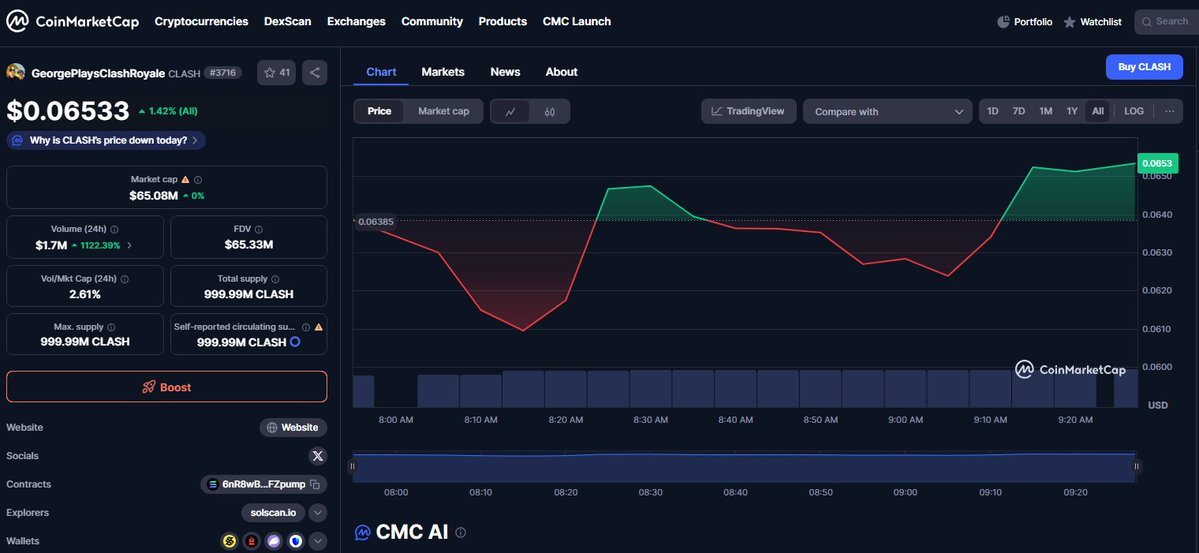Viewport: 1199px width, 553px height.
Task: Toggle the LOG scale on the chart
Action: tap(1133, 111)
